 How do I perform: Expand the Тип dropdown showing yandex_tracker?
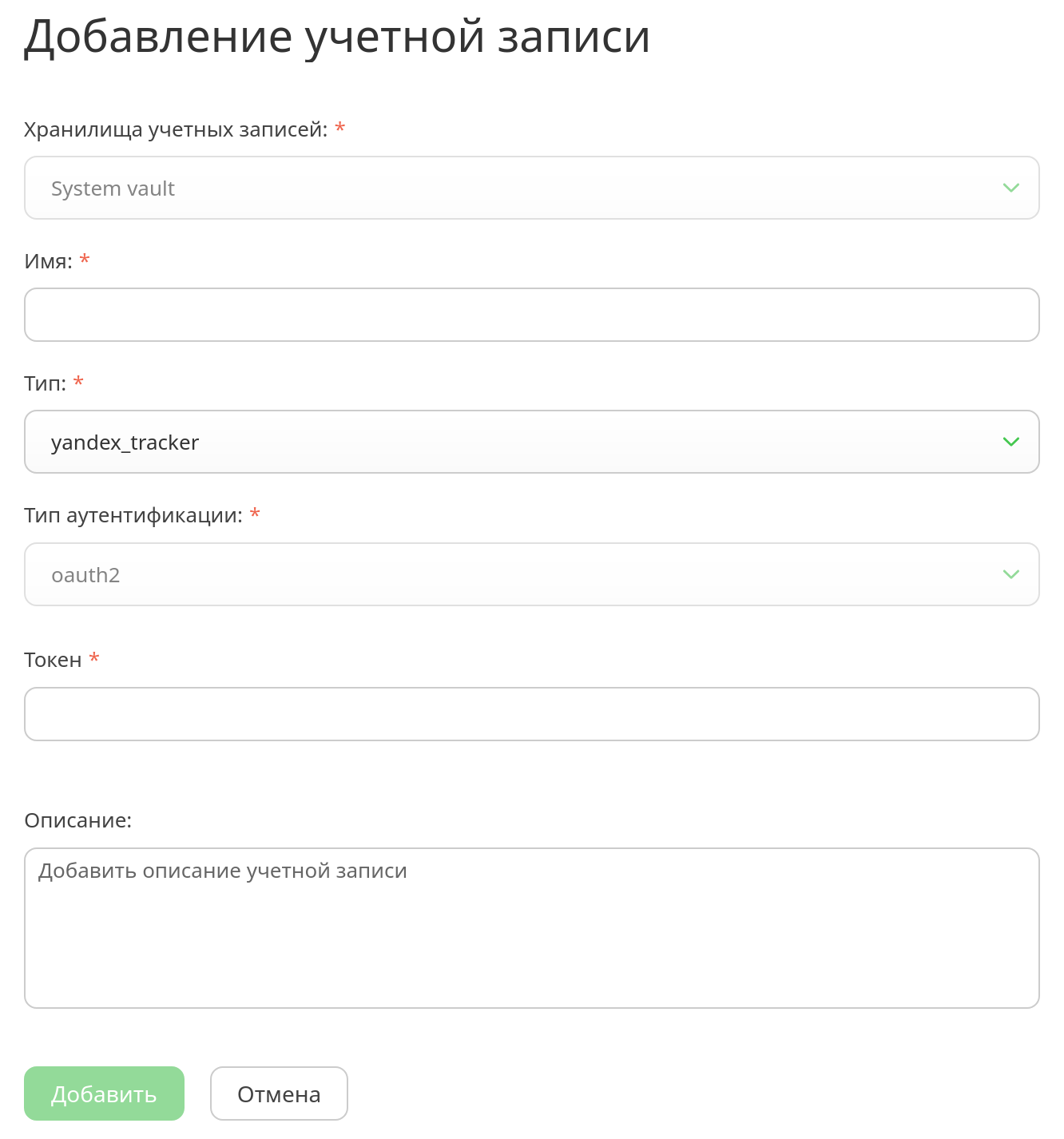532,442
